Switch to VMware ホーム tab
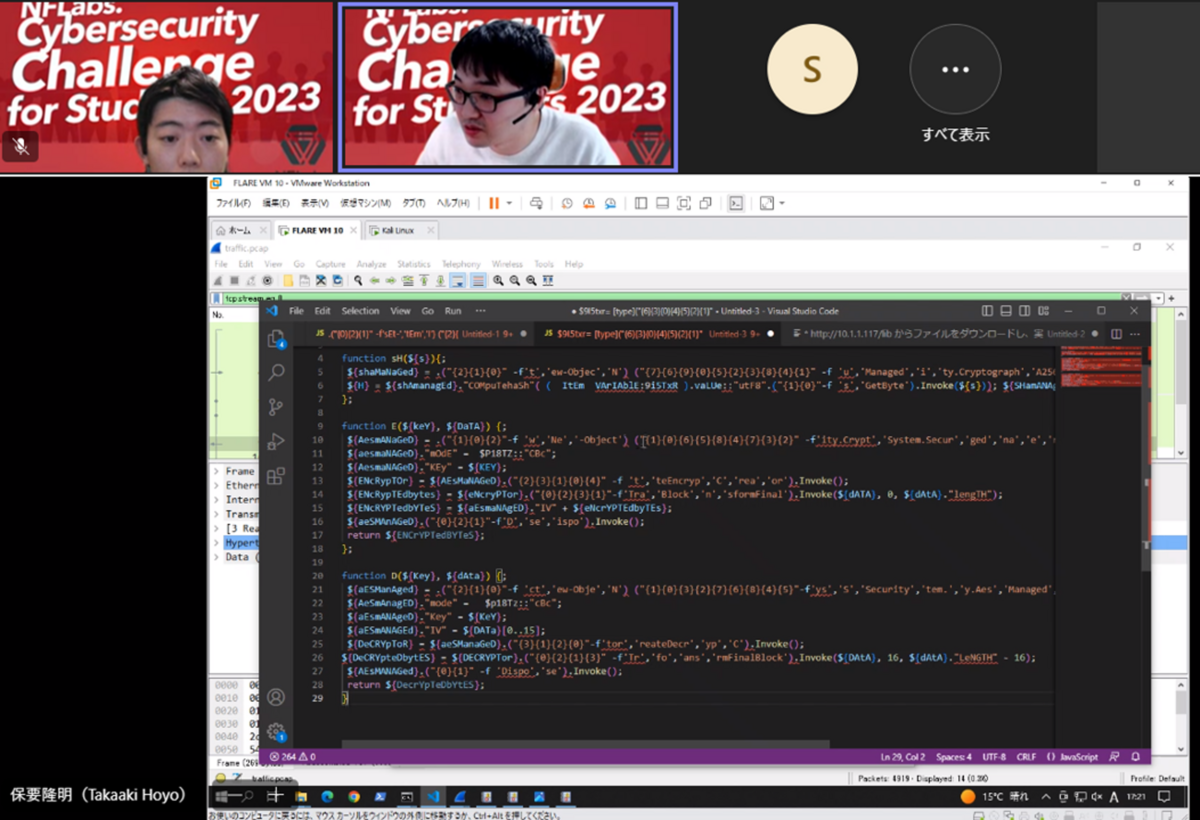Viewport: 1200px width, 820px height. coord(240,230)
